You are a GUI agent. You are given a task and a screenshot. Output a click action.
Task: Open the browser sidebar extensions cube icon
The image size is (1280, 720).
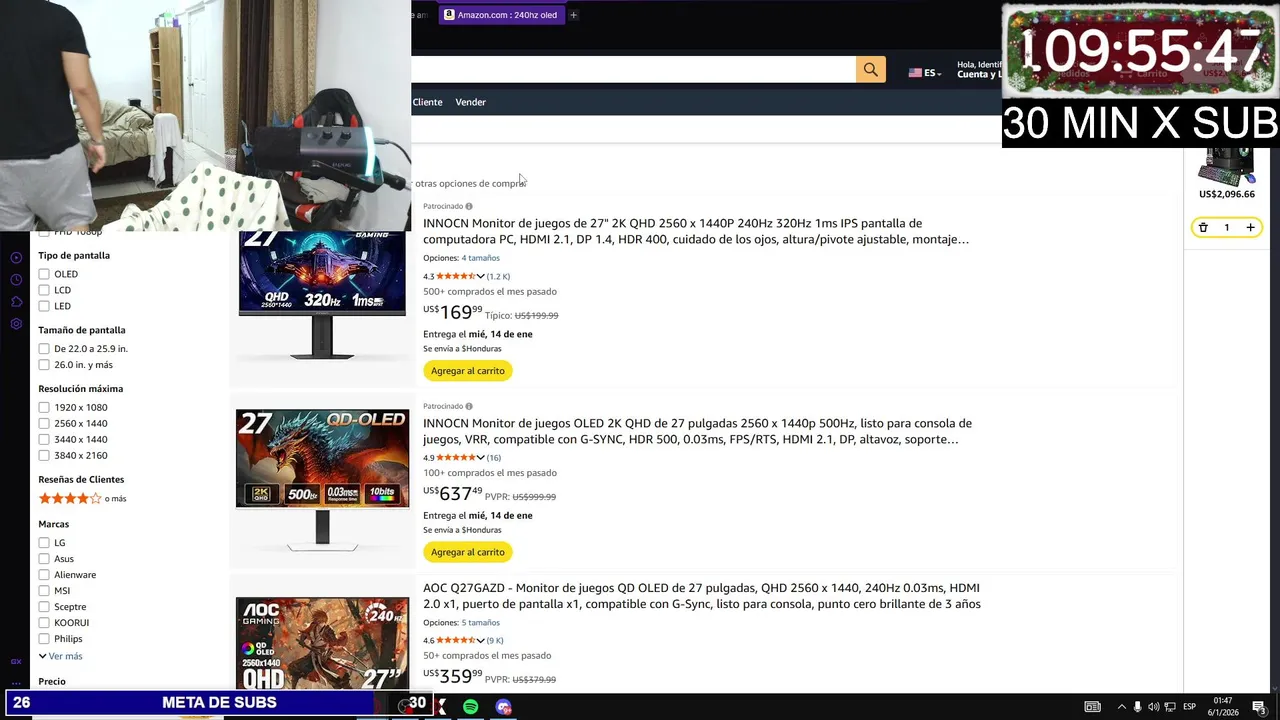click(x=16, y=302)
